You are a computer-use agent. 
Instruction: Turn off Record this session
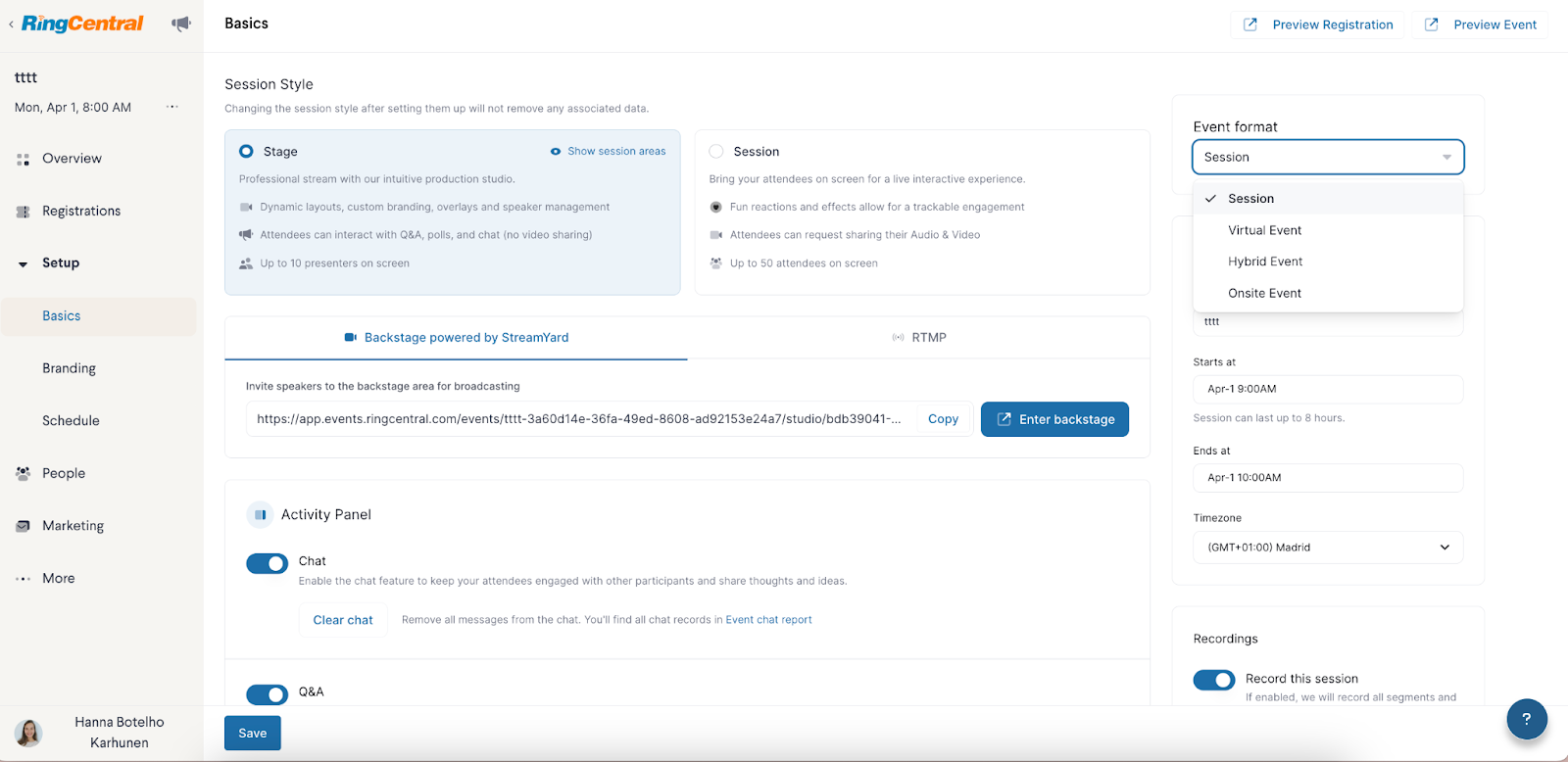[x=1214, y=680]
